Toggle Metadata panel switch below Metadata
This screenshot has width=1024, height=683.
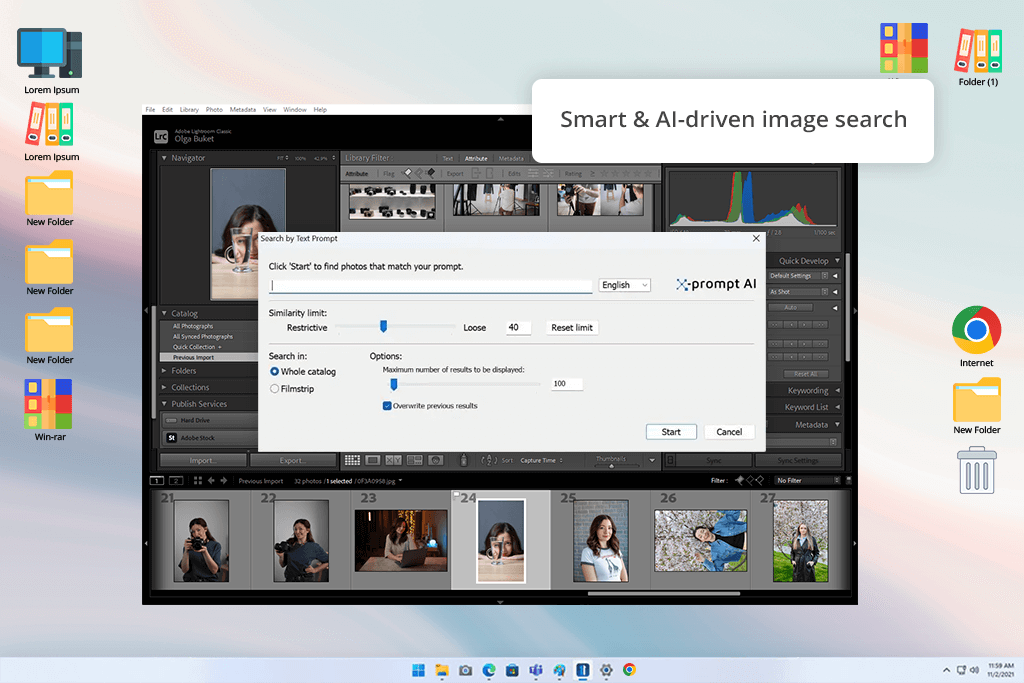(x=833, y=442)
